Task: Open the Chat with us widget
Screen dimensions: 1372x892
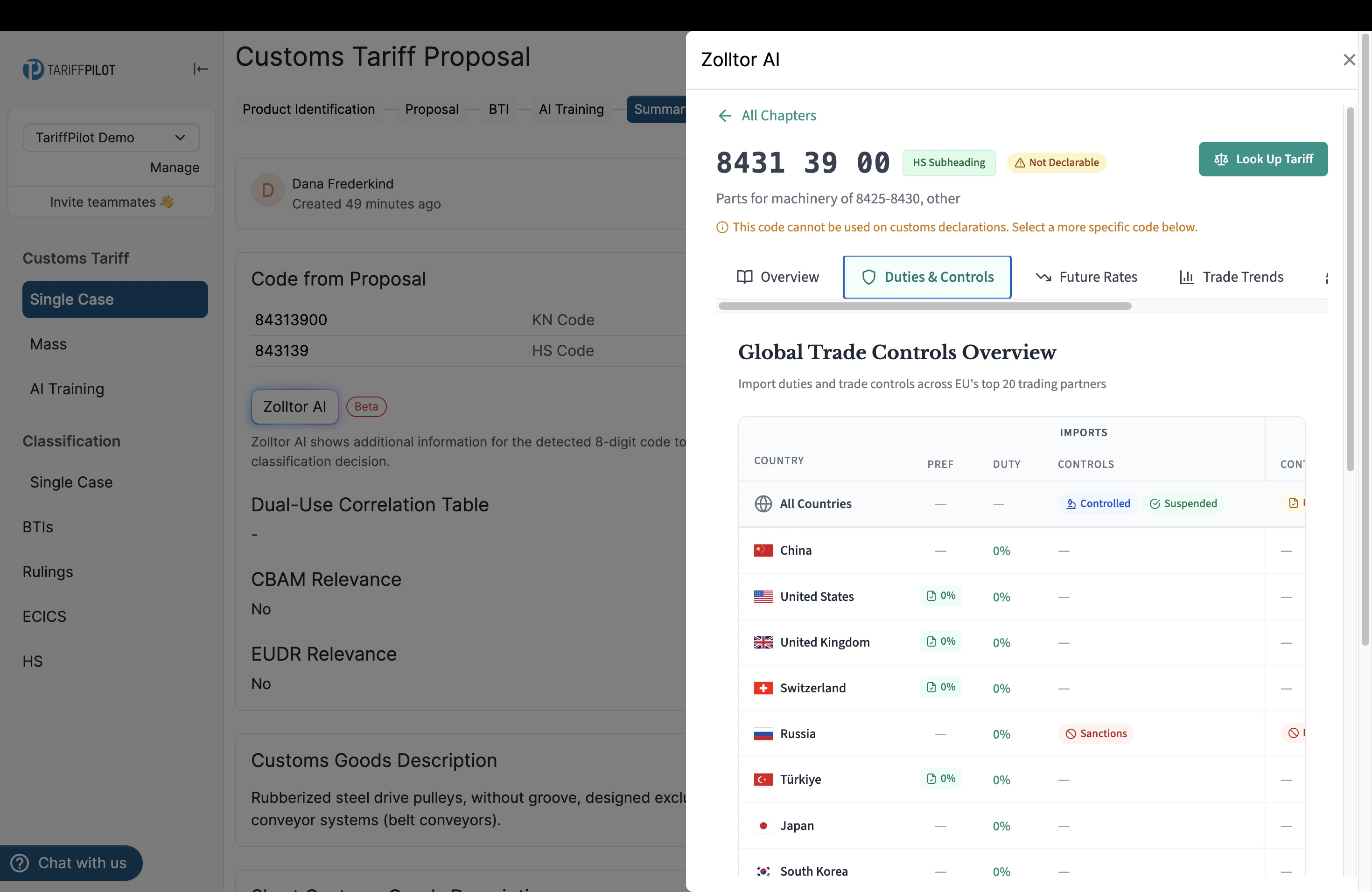Action: tap(71, 863)
